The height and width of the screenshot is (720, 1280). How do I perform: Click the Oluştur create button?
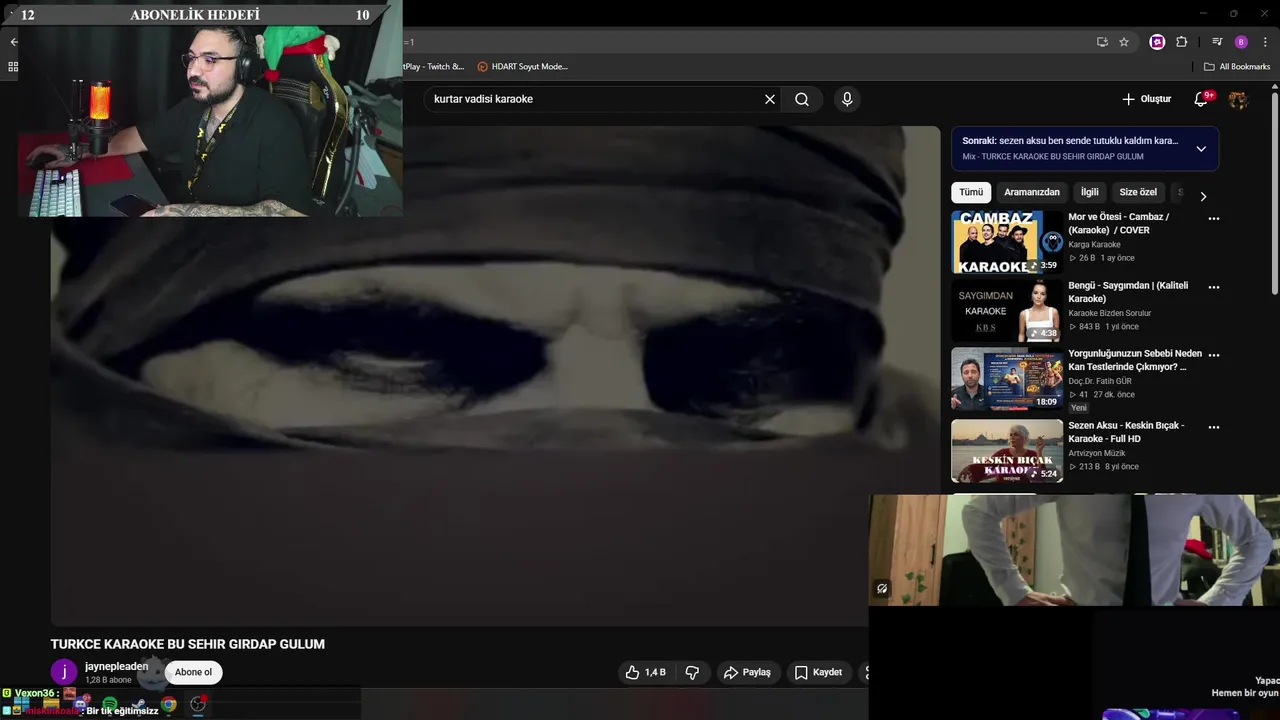coord(1146,99)
